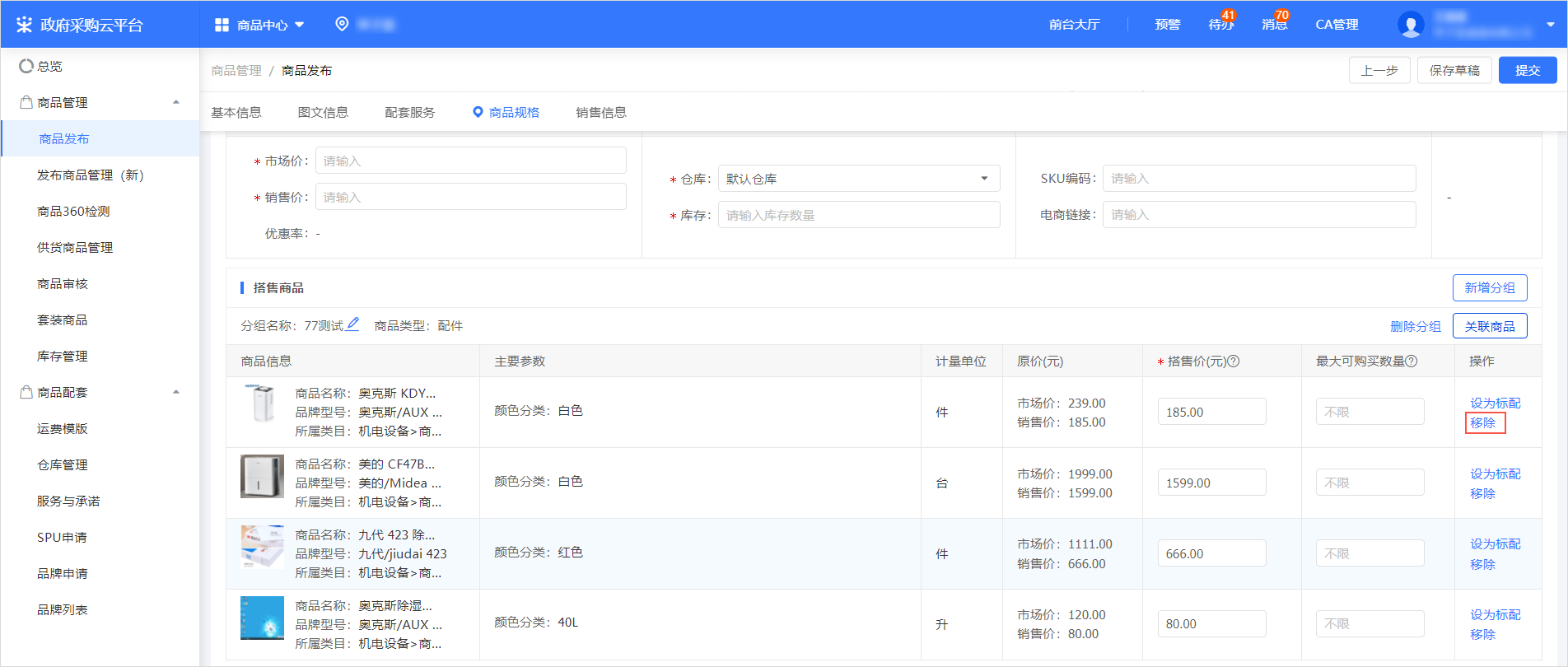This screenshot has width=1568, height=667.
Task: Click the 搭售价 field showing 666.00
Action: tap(1211, 553)
